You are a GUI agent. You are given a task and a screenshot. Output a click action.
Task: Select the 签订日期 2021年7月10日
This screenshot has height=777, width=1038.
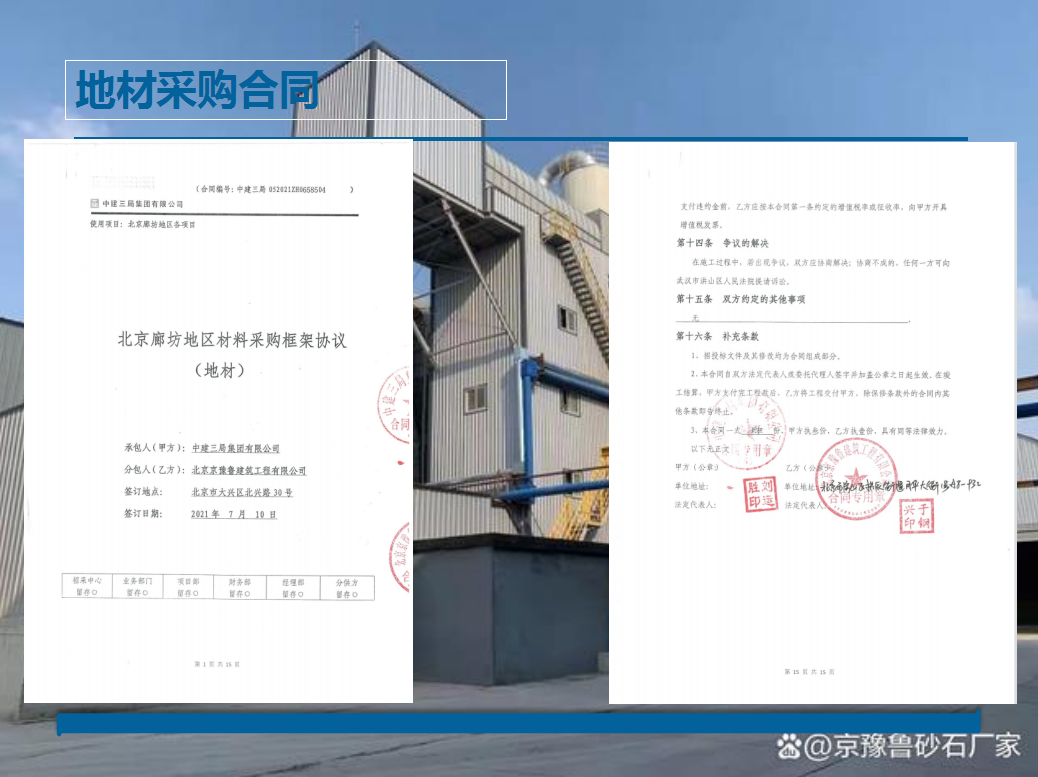tap(234, 514)
